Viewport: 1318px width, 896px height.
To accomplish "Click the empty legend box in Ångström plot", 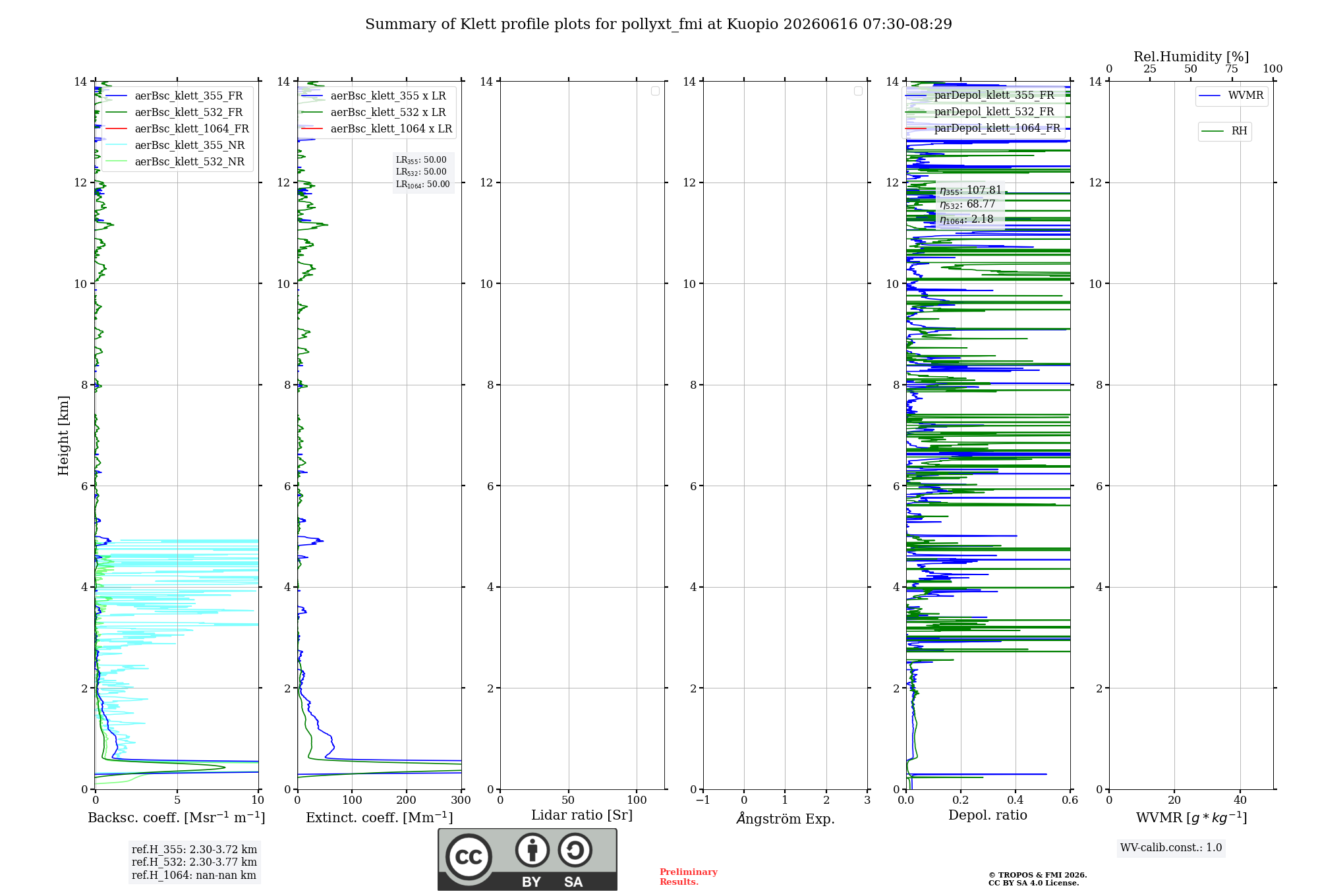I will 858,91.
